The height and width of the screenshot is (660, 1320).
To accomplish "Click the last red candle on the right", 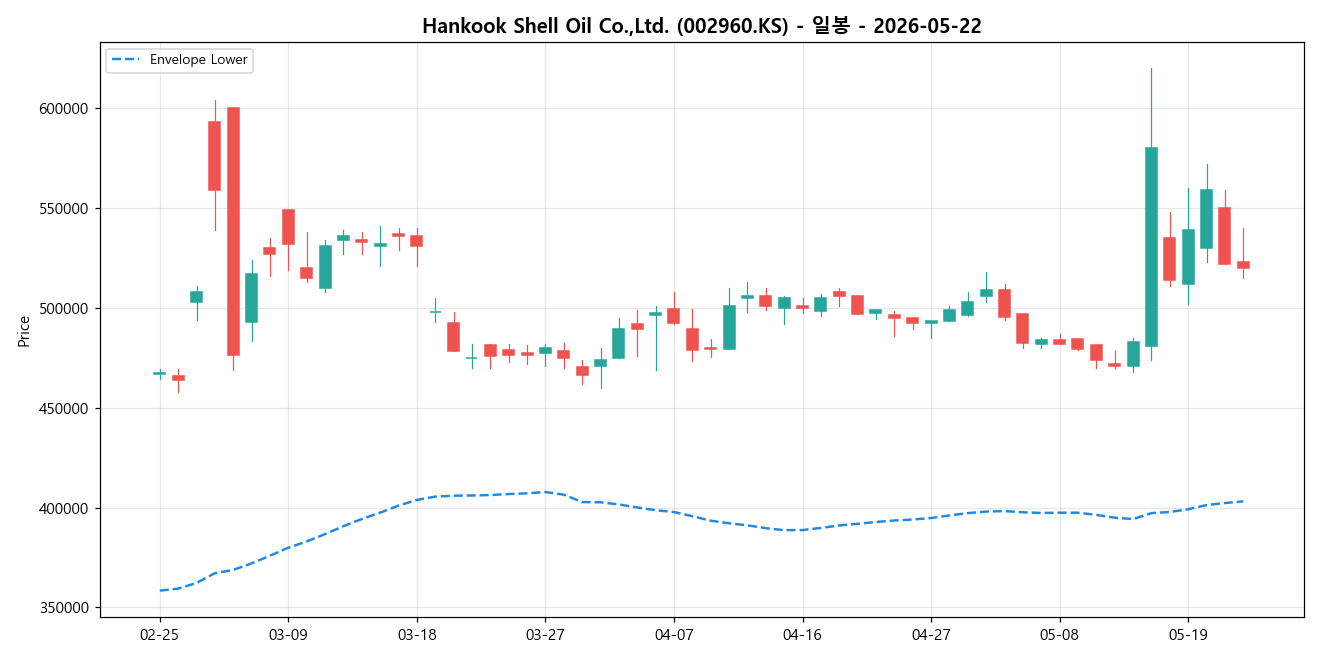I will tap(1243, 265).
